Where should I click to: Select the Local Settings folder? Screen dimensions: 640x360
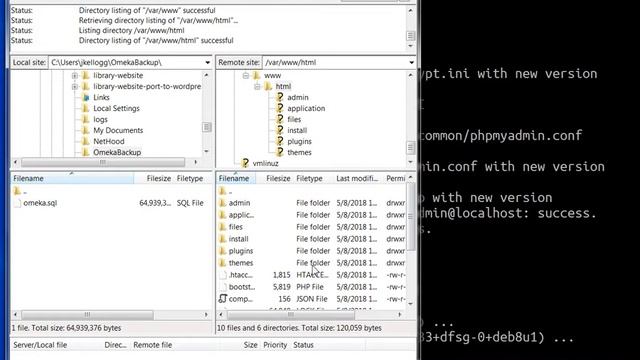point(116,109)
